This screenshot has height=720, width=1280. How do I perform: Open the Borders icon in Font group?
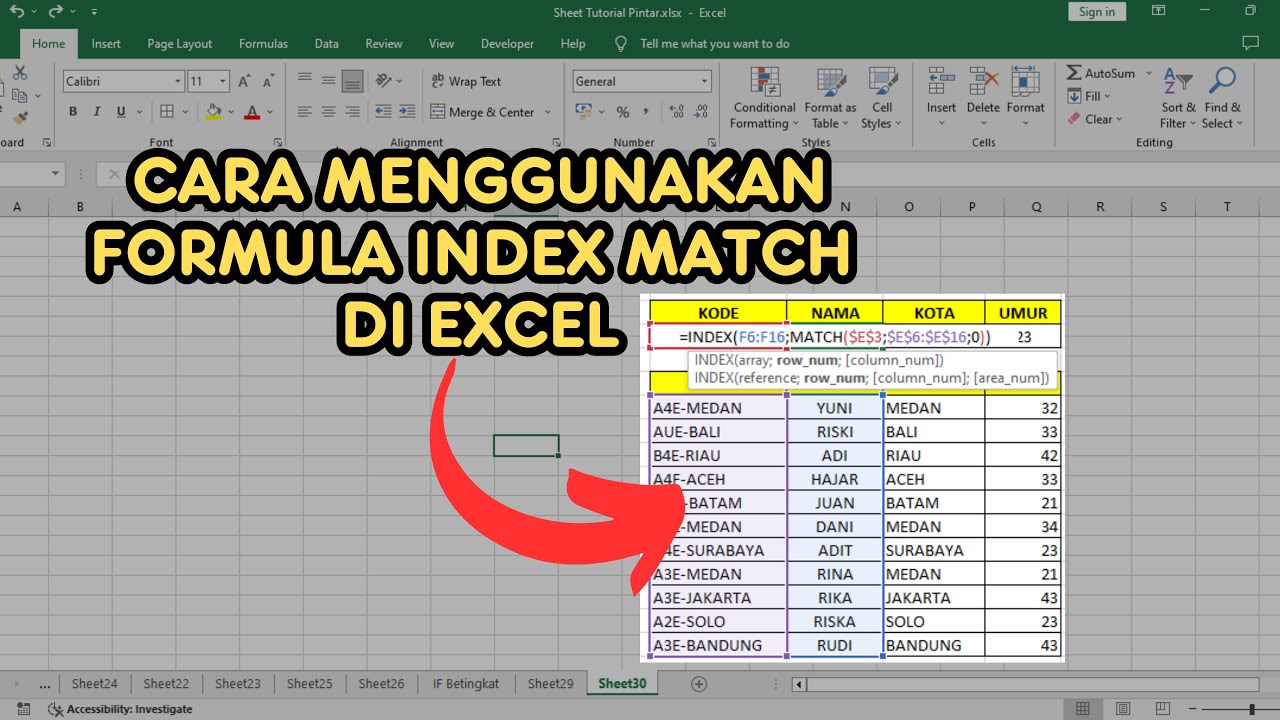click(167, 112)
